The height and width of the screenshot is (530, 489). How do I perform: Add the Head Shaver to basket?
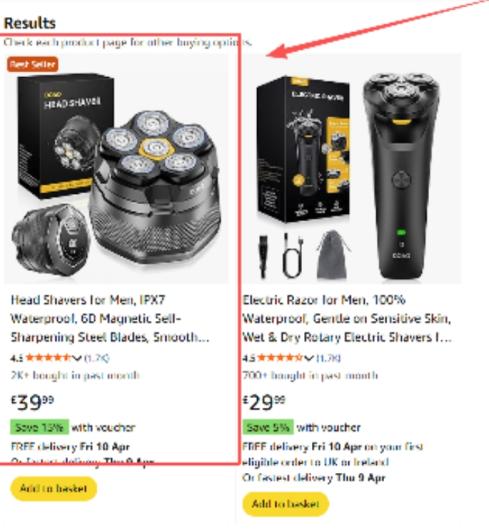54,488
